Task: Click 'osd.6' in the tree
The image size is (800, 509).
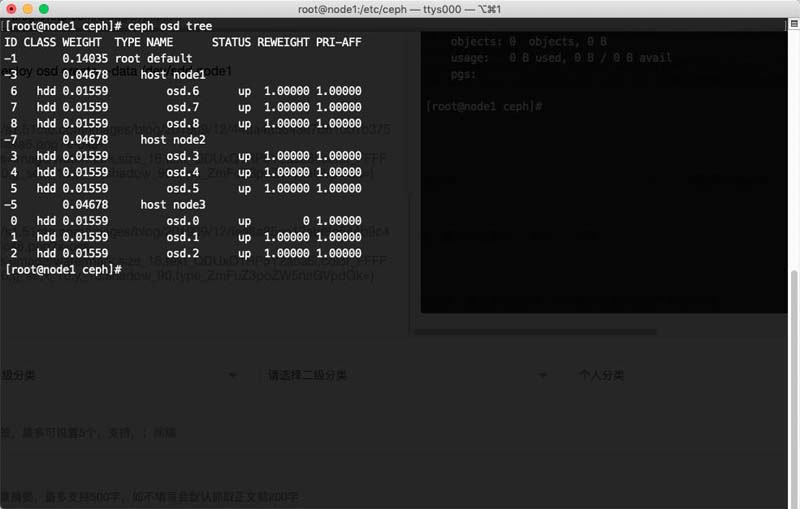Action: coord(183,91)
